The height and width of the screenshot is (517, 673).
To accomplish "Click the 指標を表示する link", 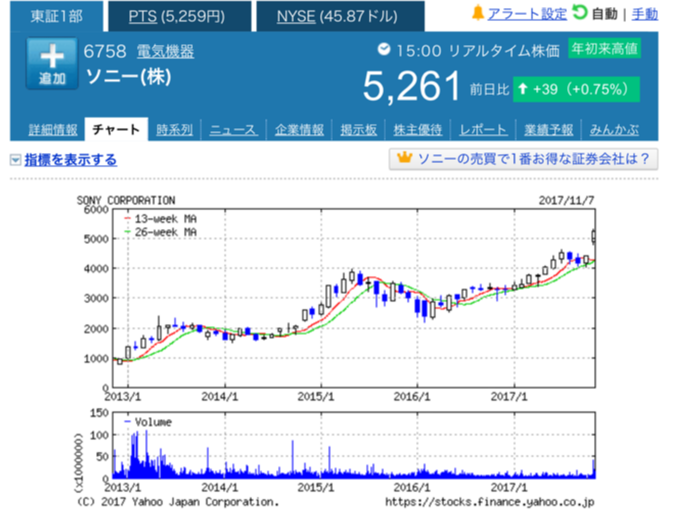I will (70, 160).
